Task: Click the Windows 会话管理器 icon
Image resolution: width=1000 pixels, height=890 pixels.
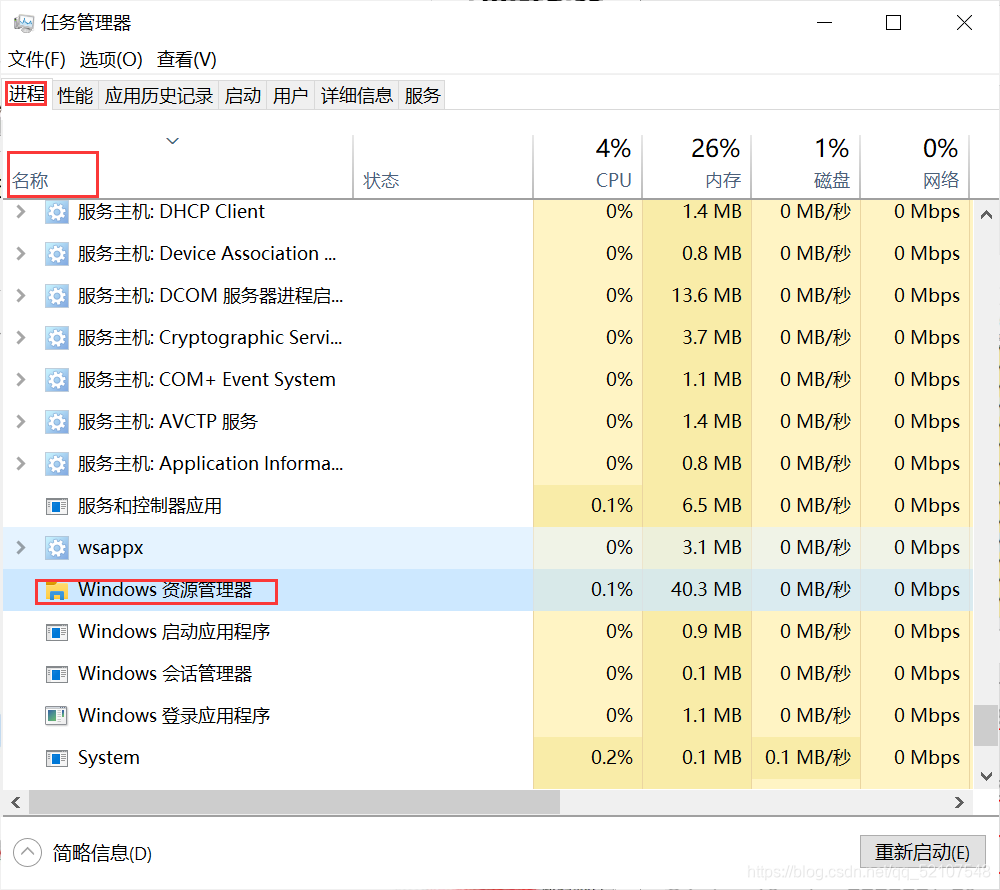Action: pos(57,675)
